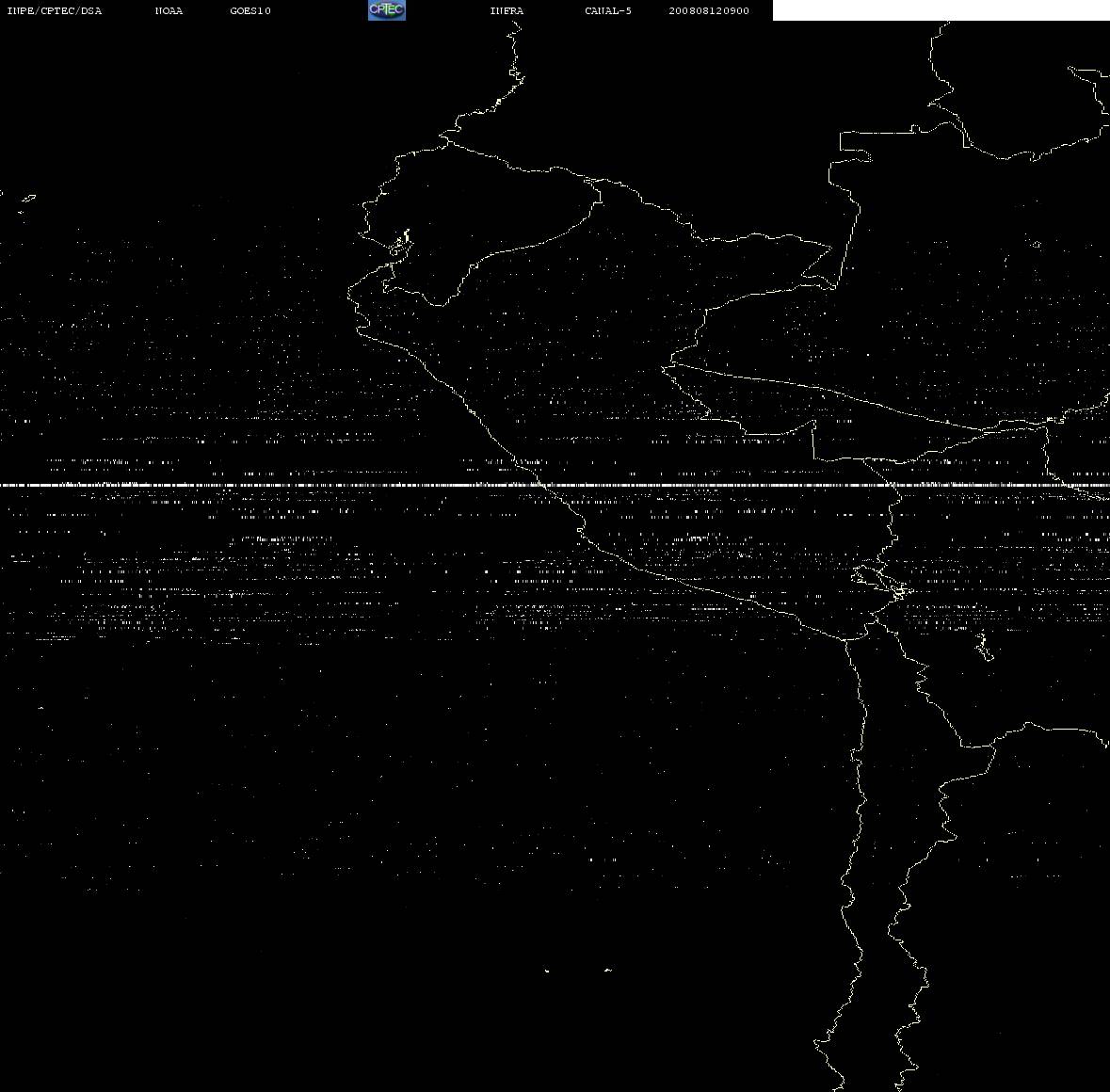Click the NOAA label in the header

pyautogui.click(x=169, y=10)
